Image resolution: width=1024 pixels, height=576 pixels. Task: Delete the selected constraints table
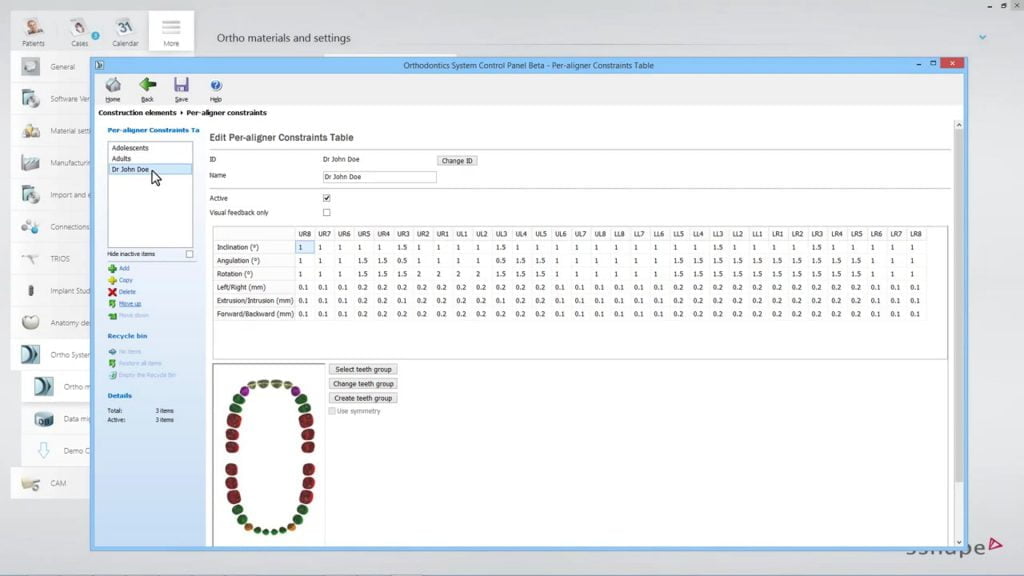coord(126,291)
